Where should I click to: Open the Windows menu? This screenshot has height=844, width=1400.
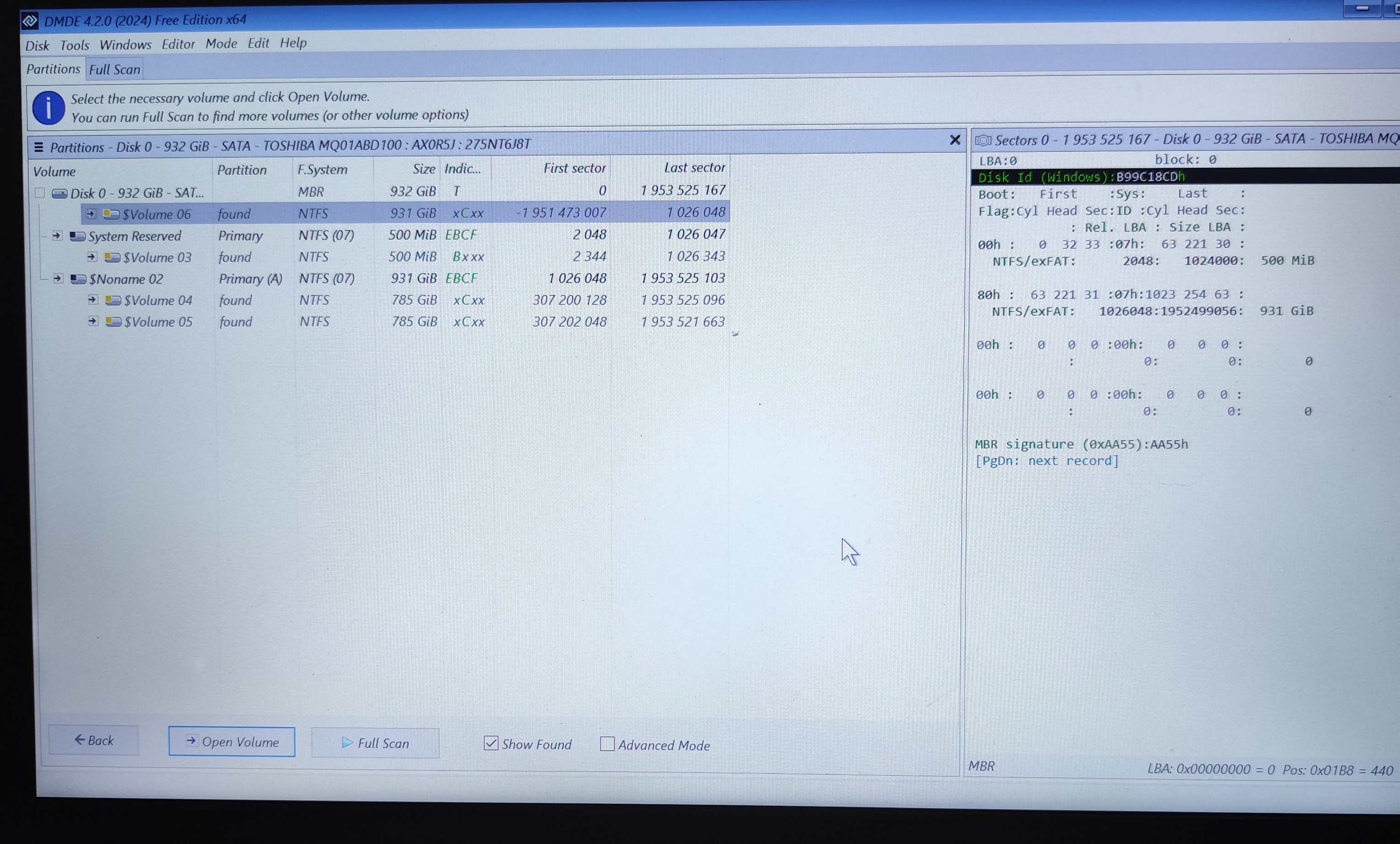125,44
